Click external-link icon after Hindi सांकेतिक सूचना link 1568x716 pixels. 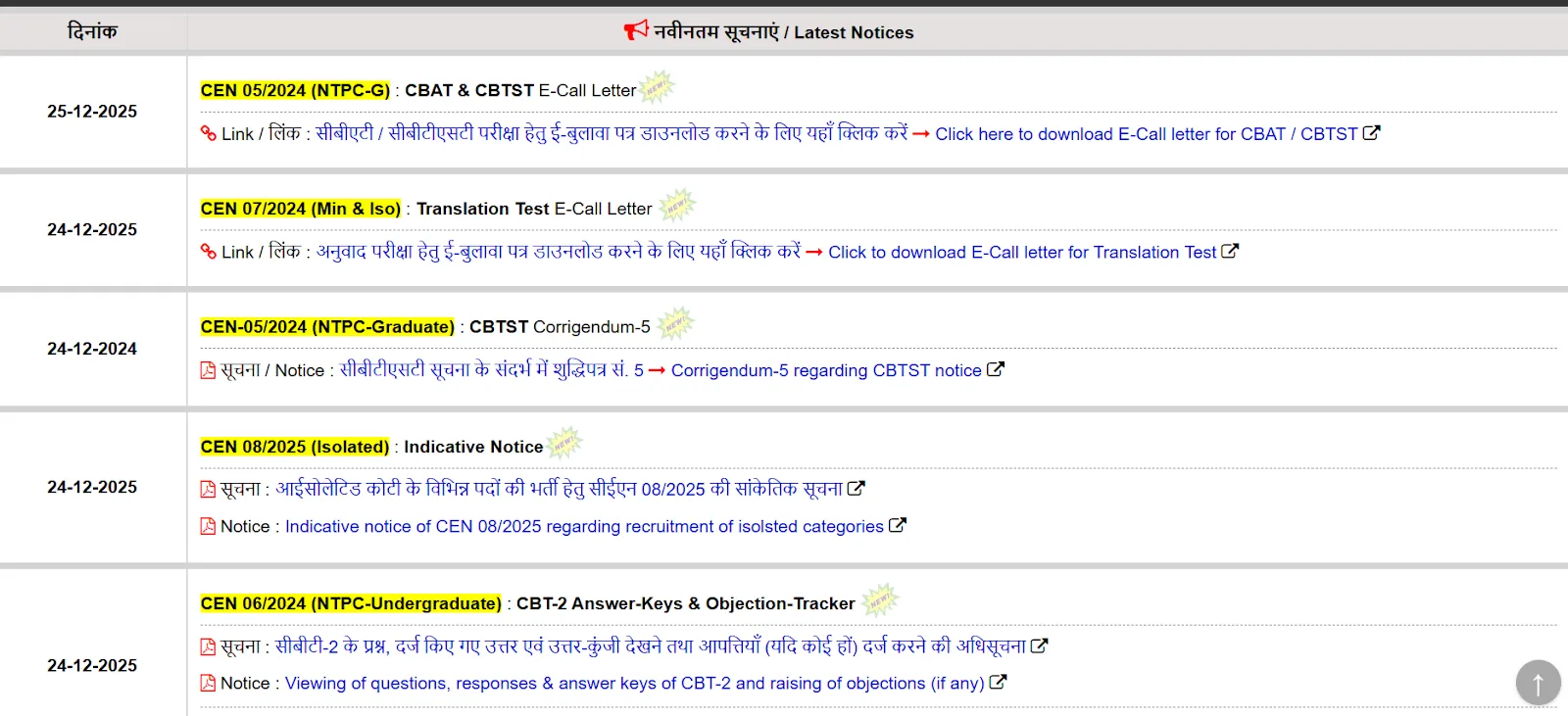[x=857, y=488]
